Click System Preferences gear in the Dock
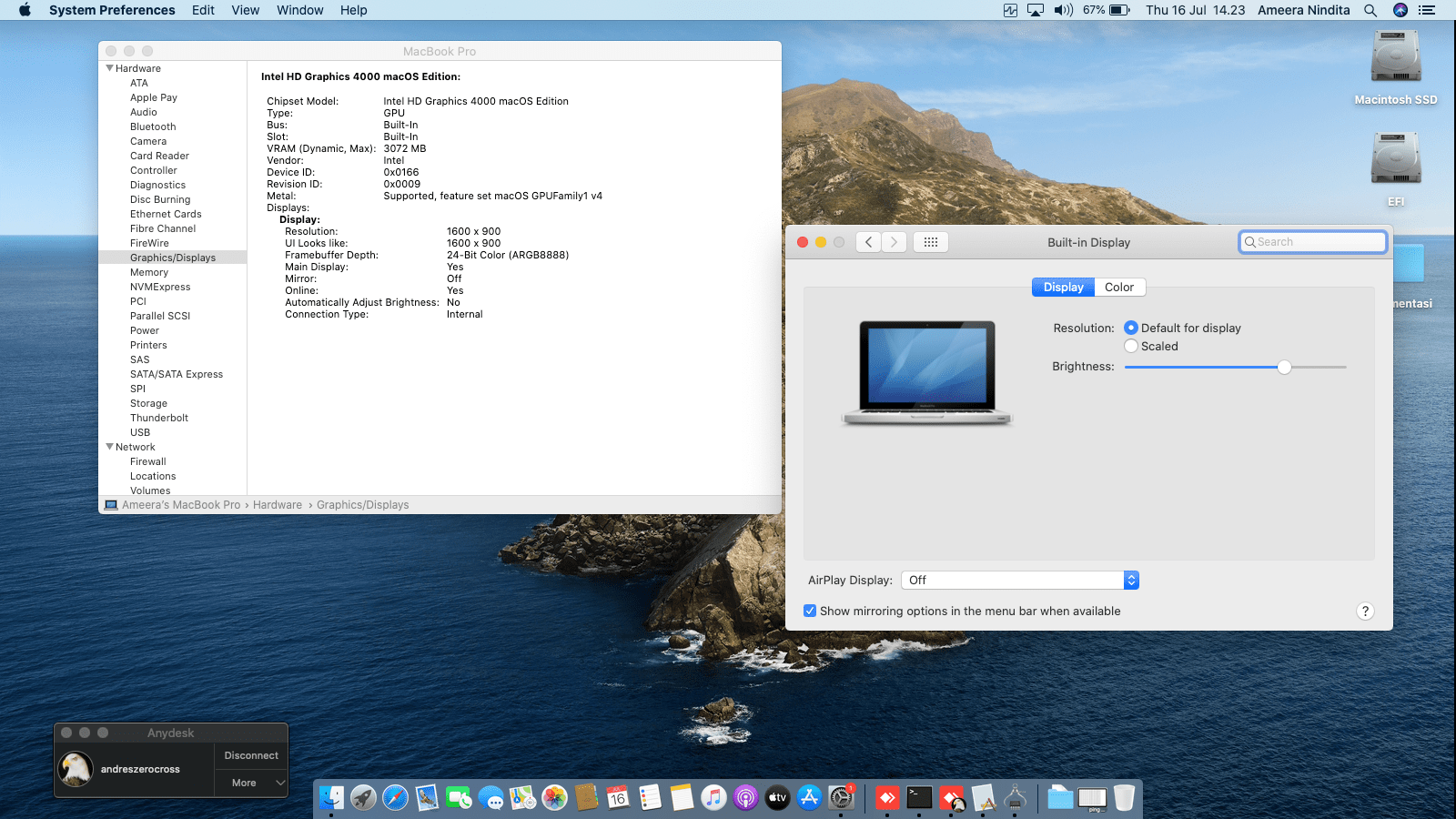Viewport: 1456px width, 819px height. pyautogui.click(x=842, y=798)
